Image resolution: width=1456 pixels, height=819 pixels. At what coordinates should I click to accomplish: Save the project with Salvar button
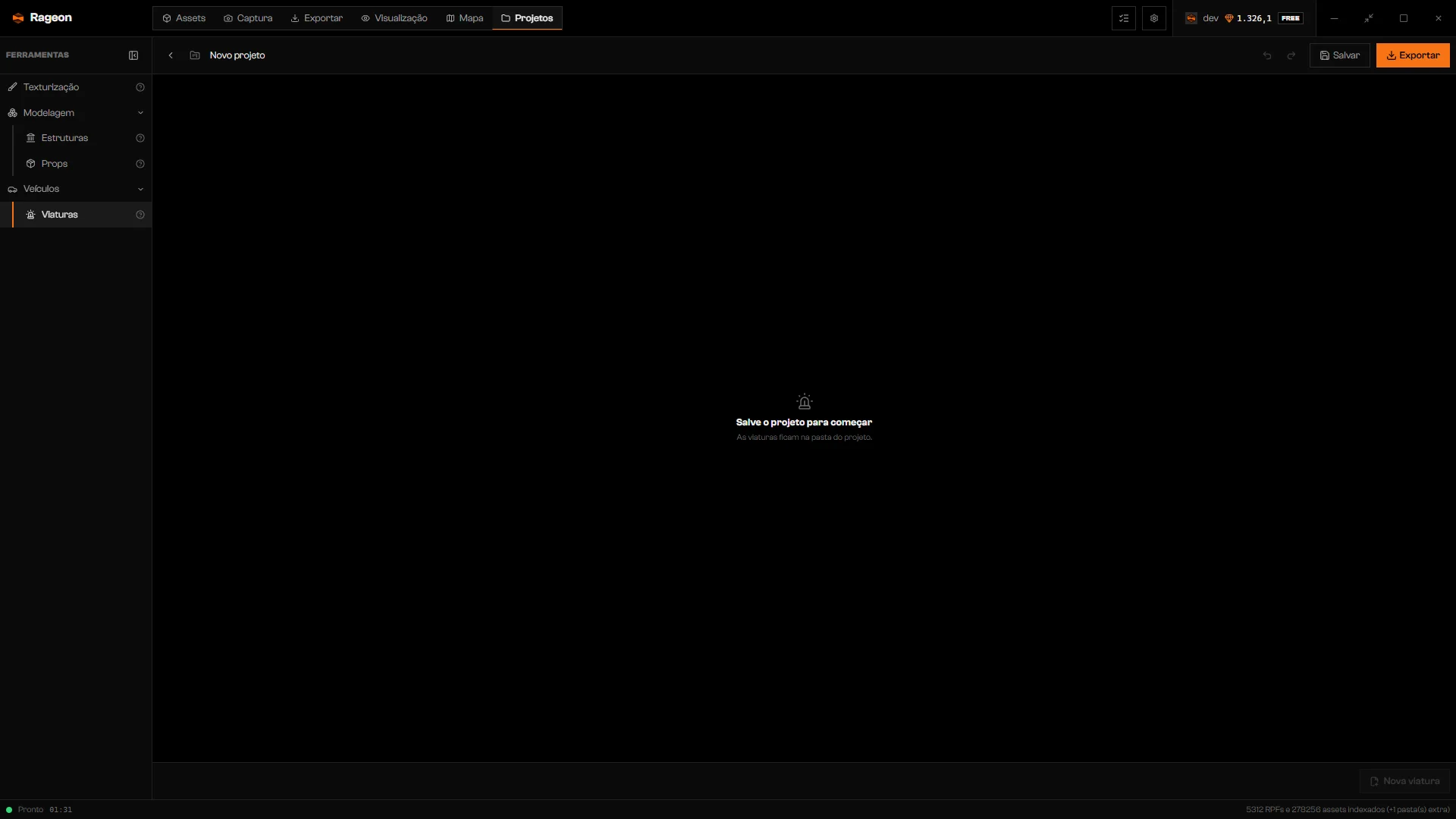click(1339, 55)
